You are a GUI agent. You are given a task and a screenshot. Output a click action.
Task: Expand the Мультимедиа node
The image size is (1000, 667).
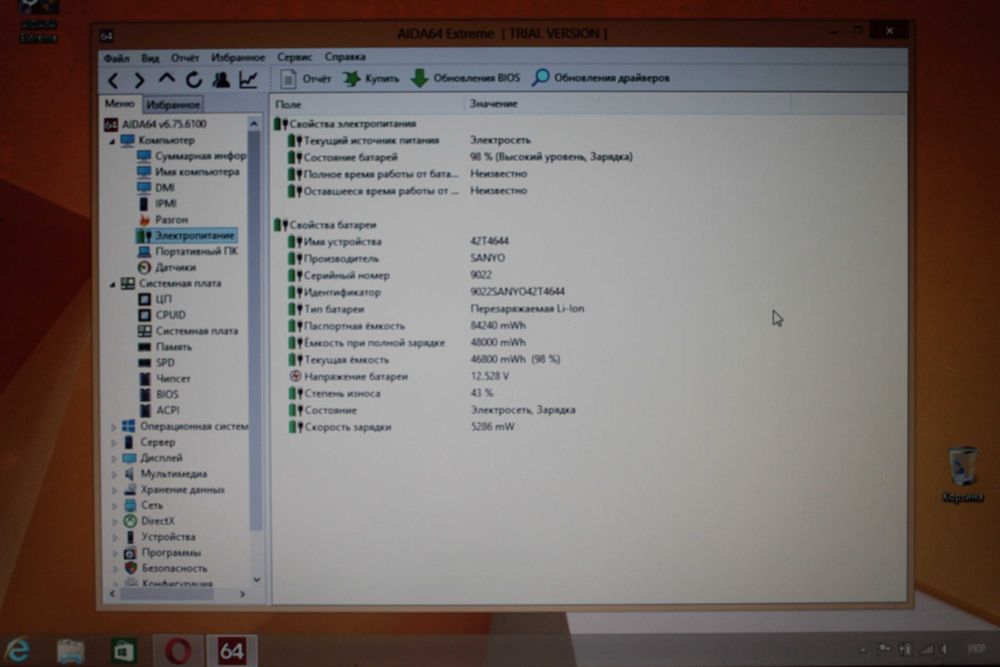[114, 474]
